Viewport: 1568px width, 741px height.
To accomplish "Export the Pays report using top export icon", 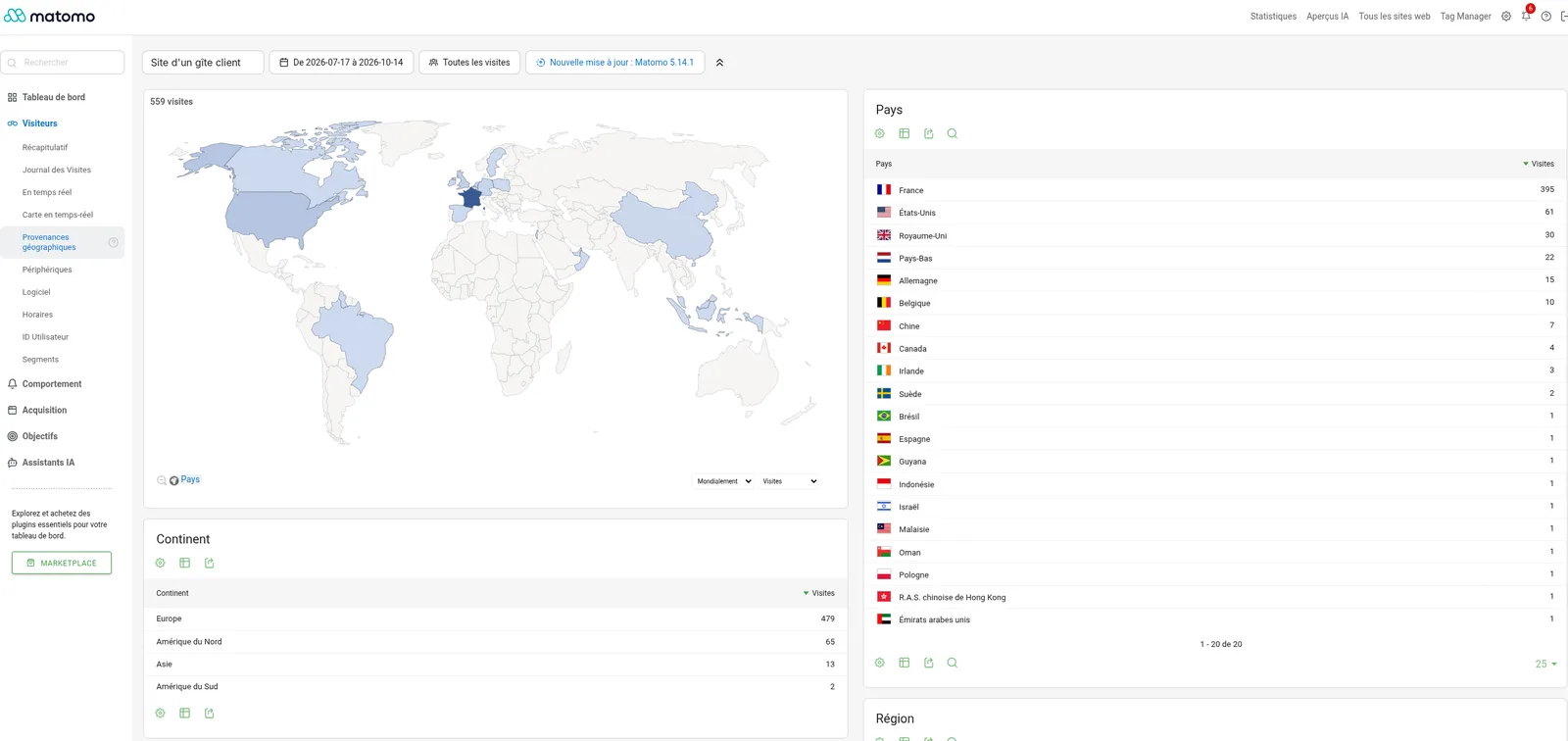I will [x=929, y=133].
